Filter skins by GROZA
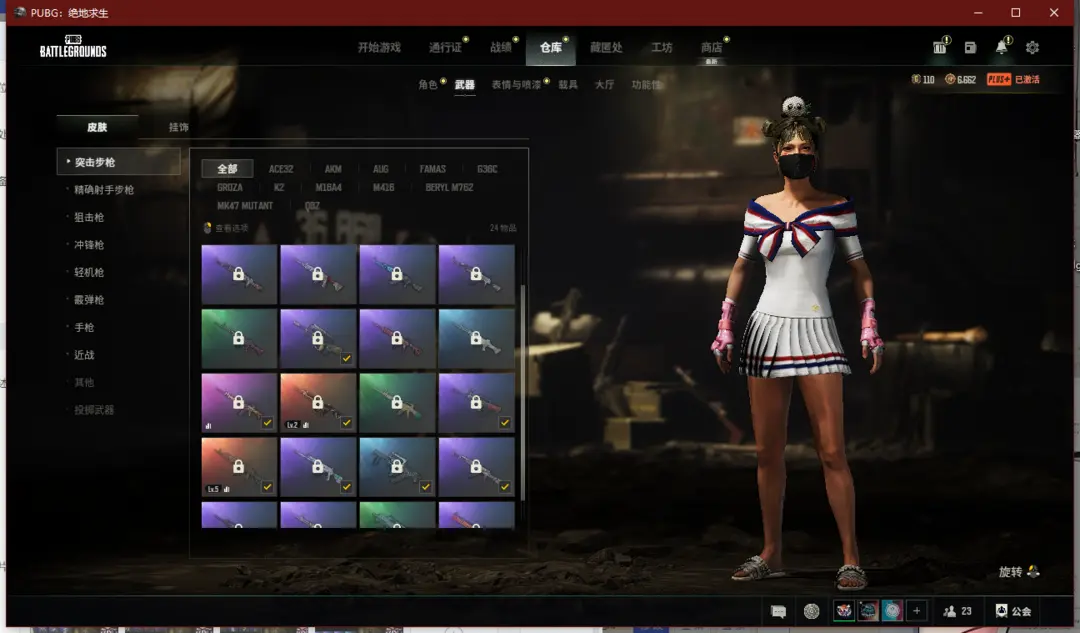1080x633 pixels. [x=230, y=187]
